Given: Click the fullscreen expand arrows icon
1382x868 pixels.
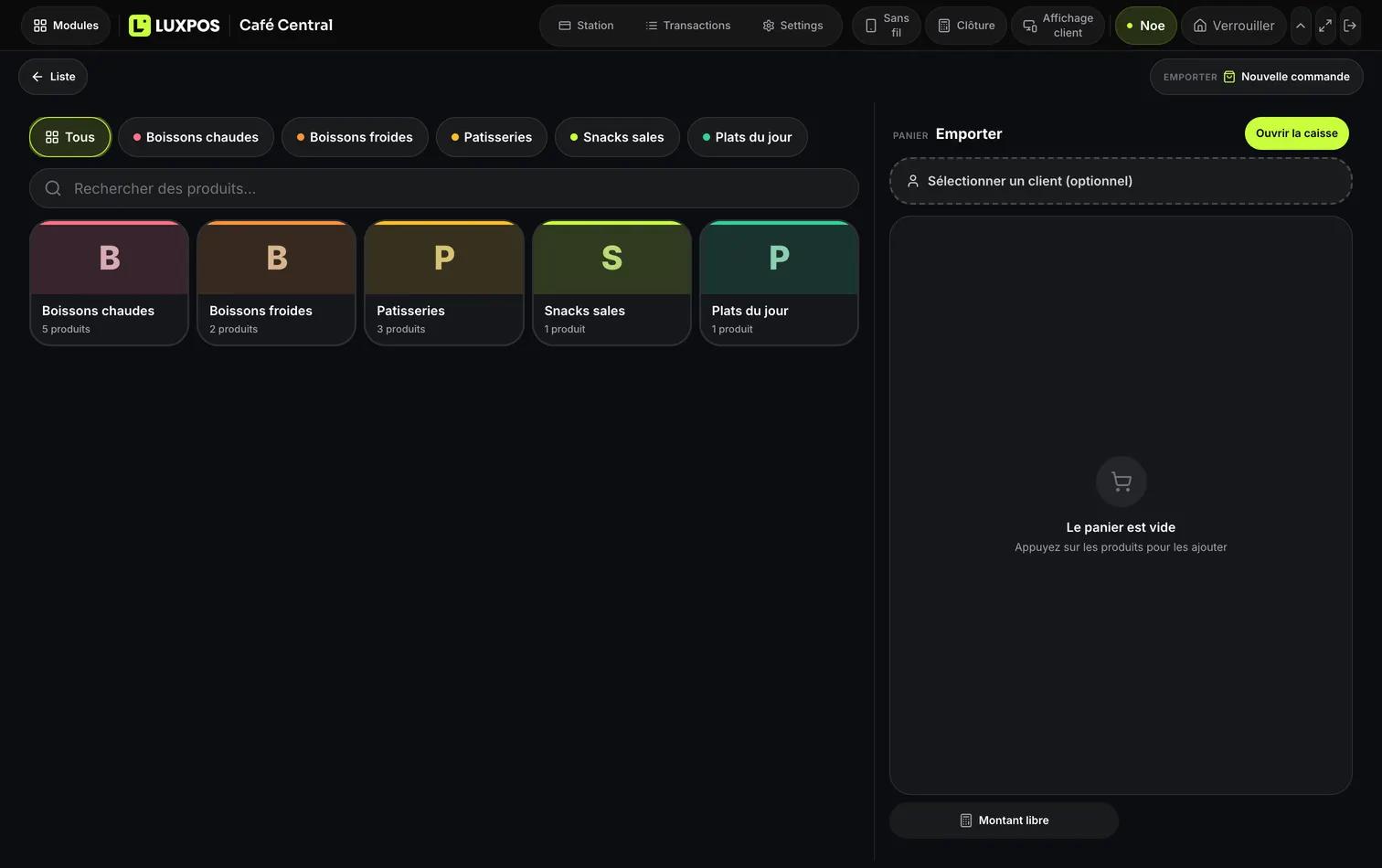Looking at the screenshot, I should pyautogui.click(x=1324, y=26).
